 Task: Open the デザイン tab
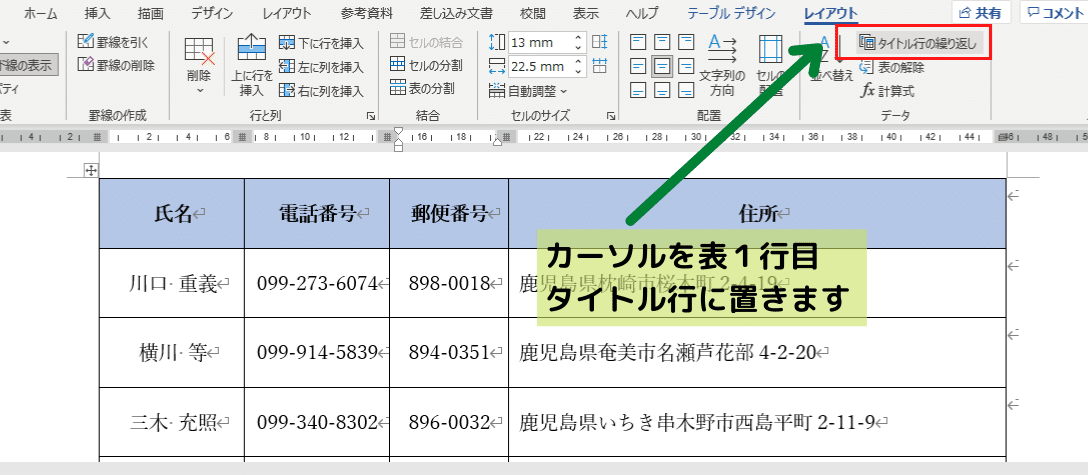pyautogui.click(x=212, y=13)
